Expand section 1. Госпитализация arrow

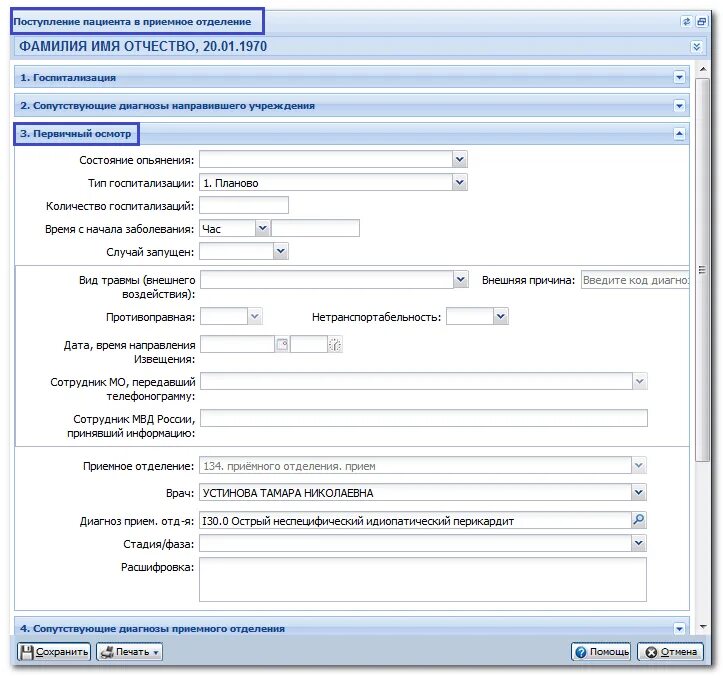(679, 77)
